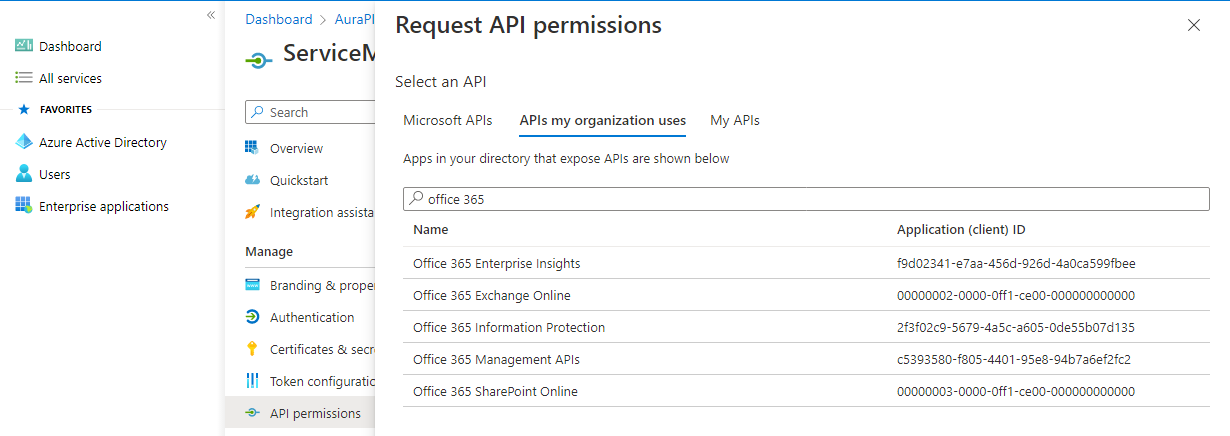Select the APIs my organization uses tab
Image resolution: width=1230 pixels, height=436 pixels.
(603, 120)
